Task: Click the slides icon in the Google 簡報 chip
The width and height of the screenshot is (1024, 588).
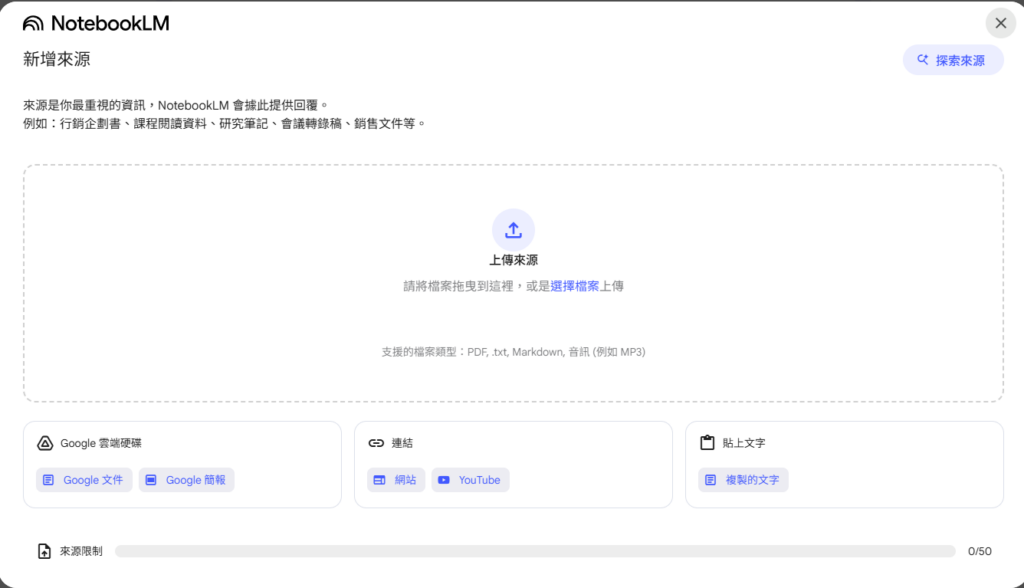Action: point(151,480)
